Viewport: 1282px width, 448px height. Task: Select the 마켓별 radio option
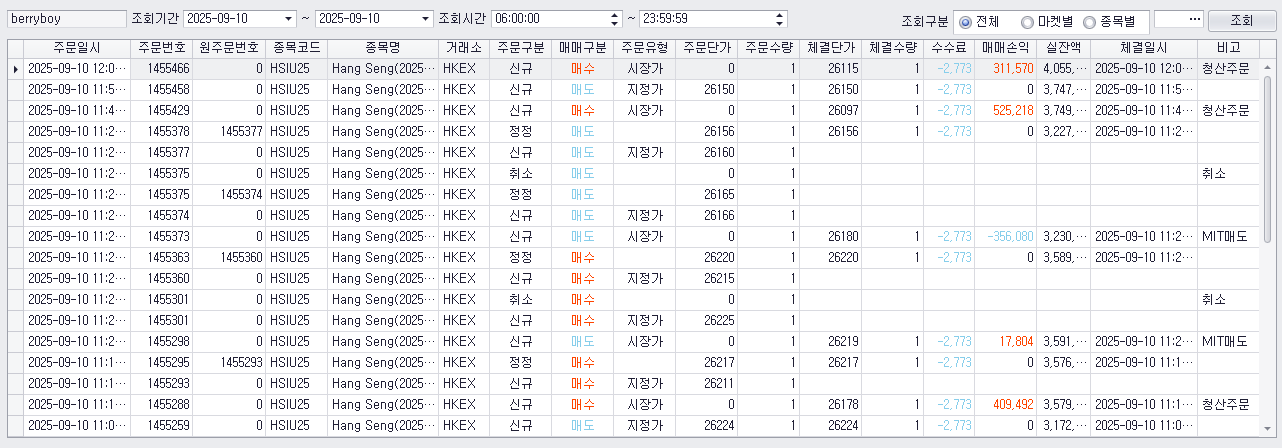pos(1049,21)
